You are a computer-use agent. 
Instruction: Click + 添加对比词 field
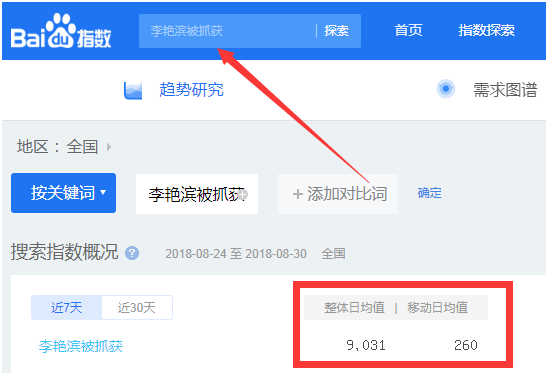[338, 194]
